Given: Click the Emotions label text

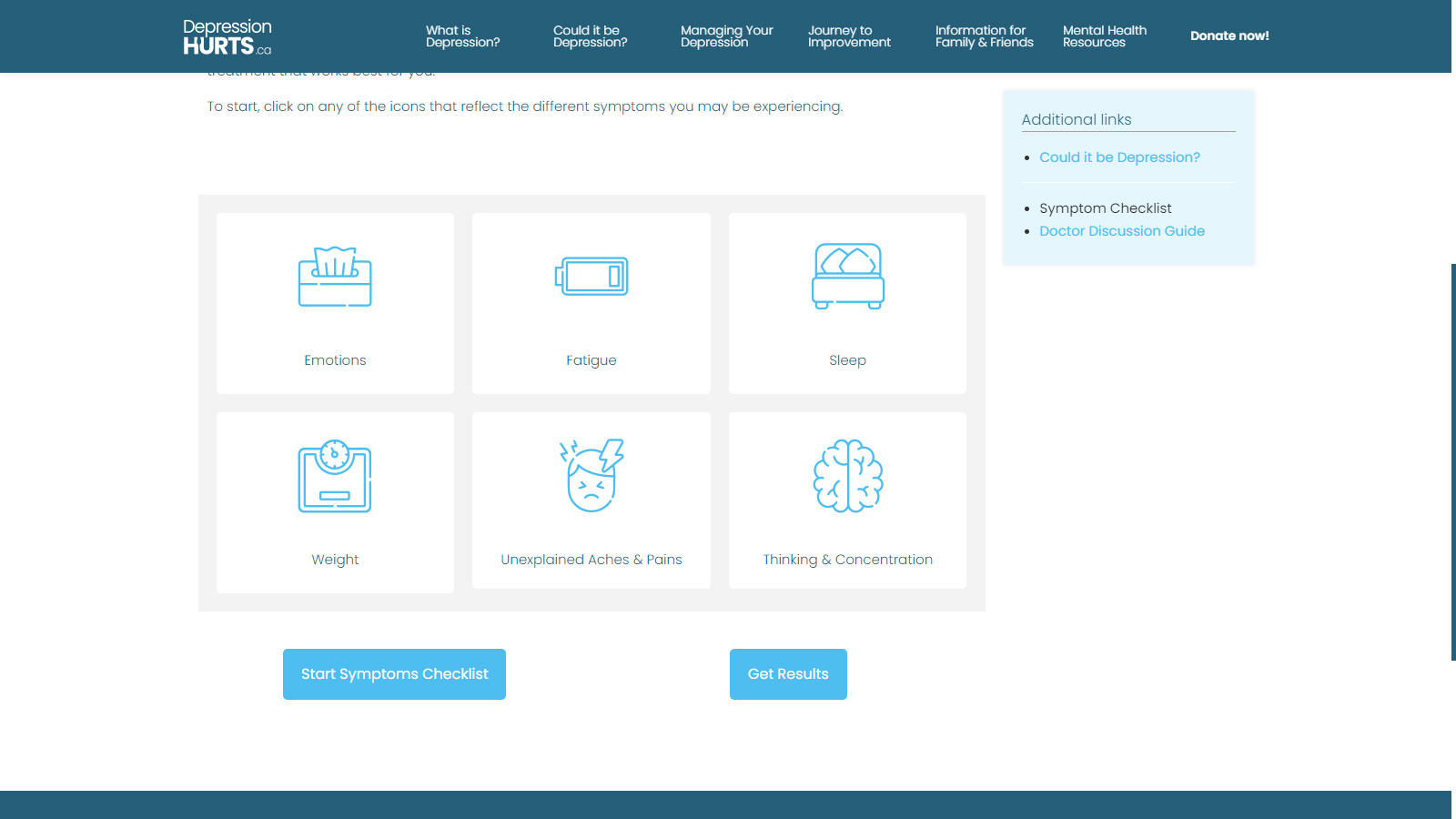Looking at the screenshot, I should [335, 360].
